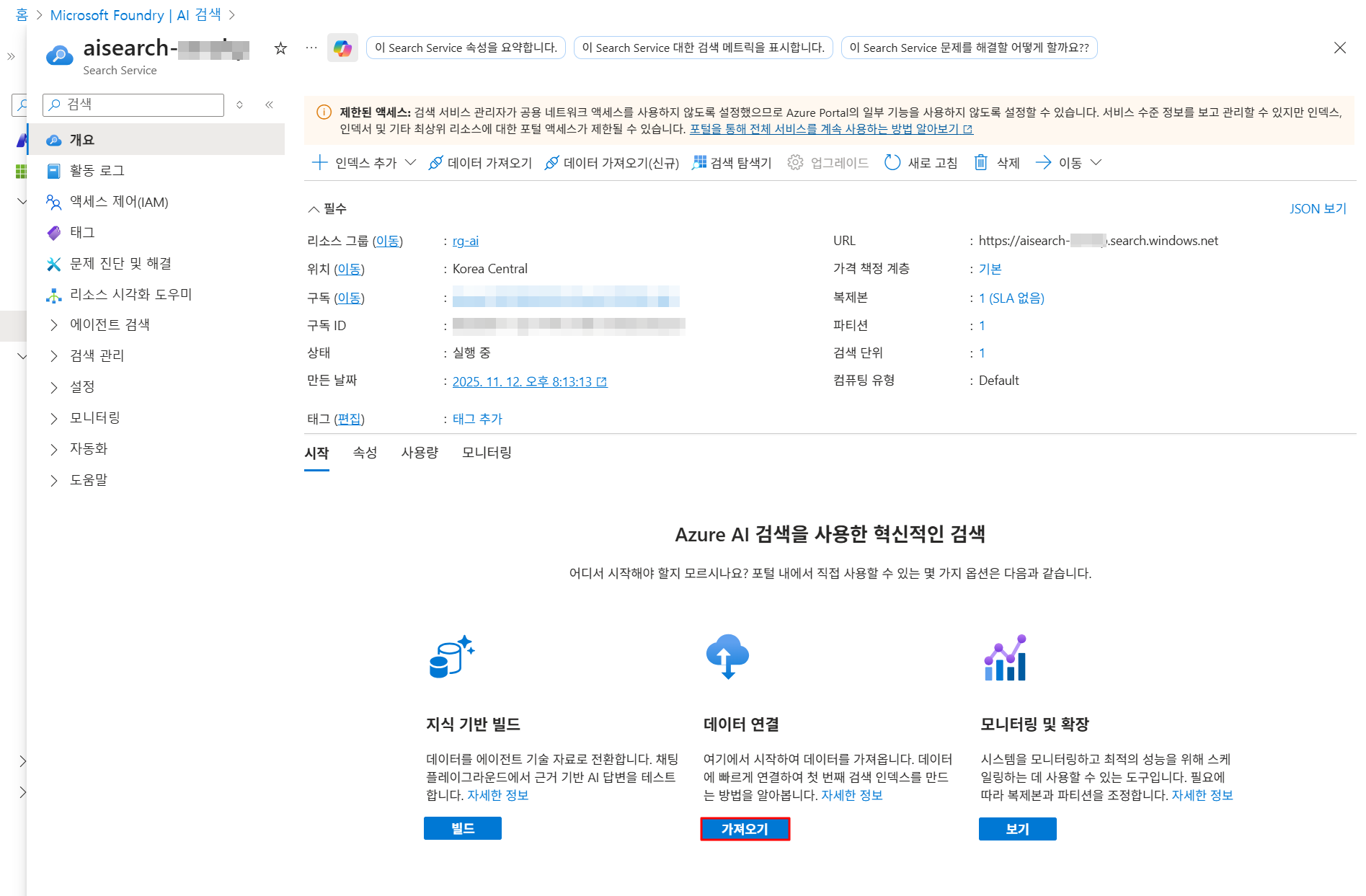Select suggestion about 검색 메트릭을 표시합니다
Screen dimensions: 1366x896
click(x=704, y=48)
